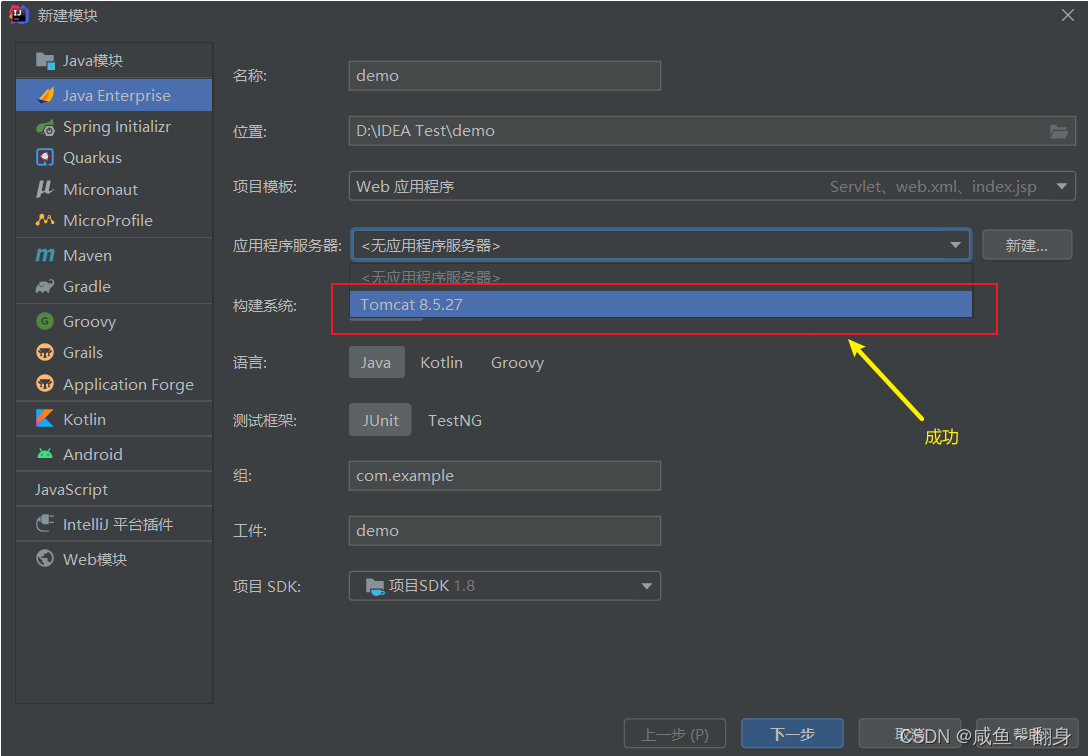Click the 上一步 (P) button
1088x756 pixels.
pyautogui.click(x=675, y=734)
